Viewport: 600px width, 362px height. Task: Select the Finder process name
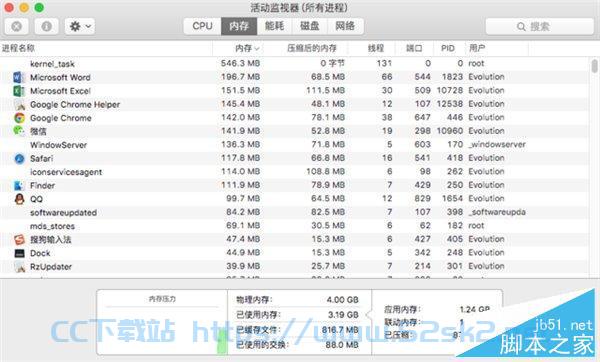42,186
